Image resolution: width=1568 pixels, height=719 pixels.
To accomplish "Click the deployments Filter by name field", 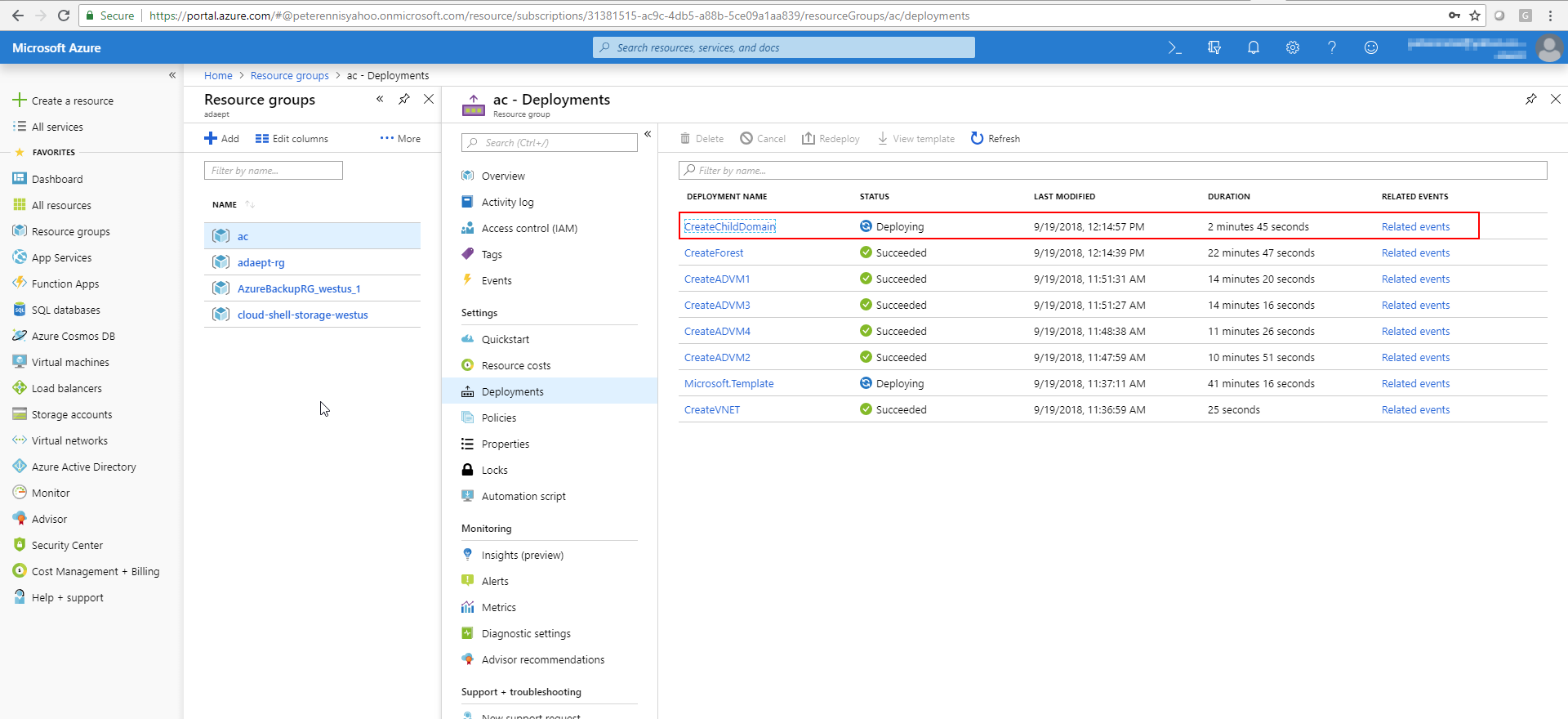I will click(1112, 170).
